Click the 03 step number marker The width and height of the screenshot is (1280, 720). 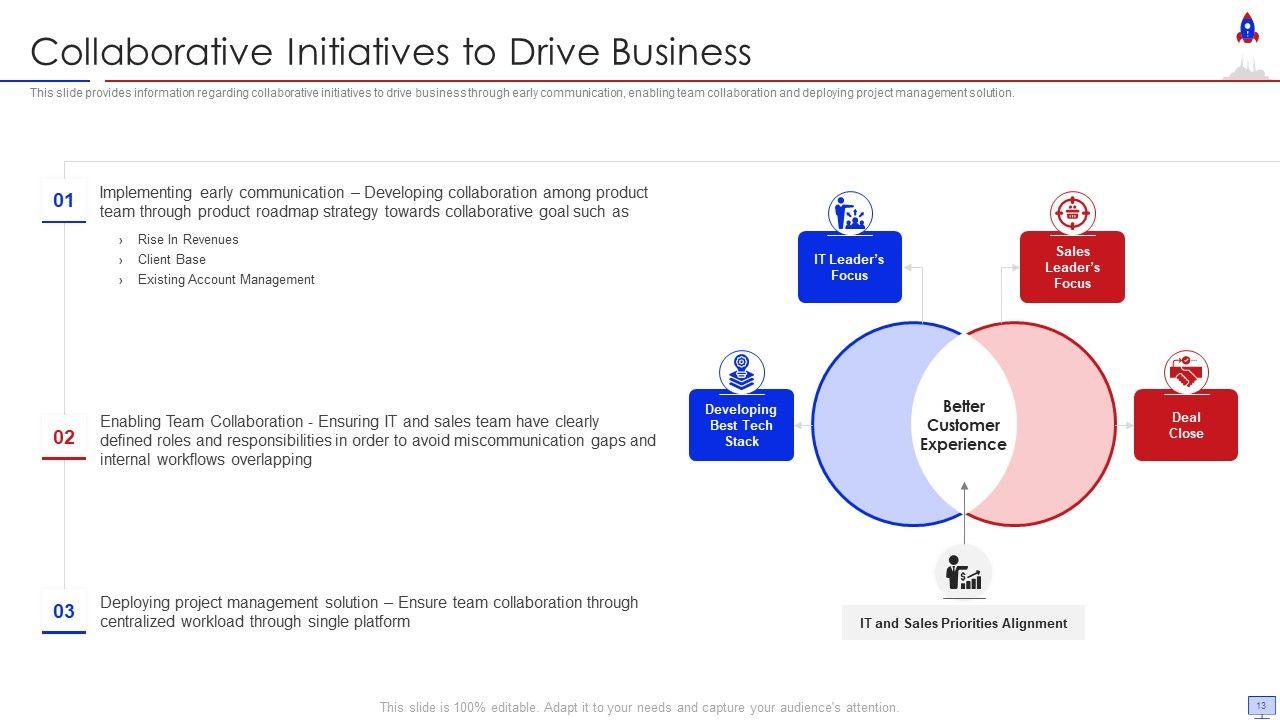64,611
